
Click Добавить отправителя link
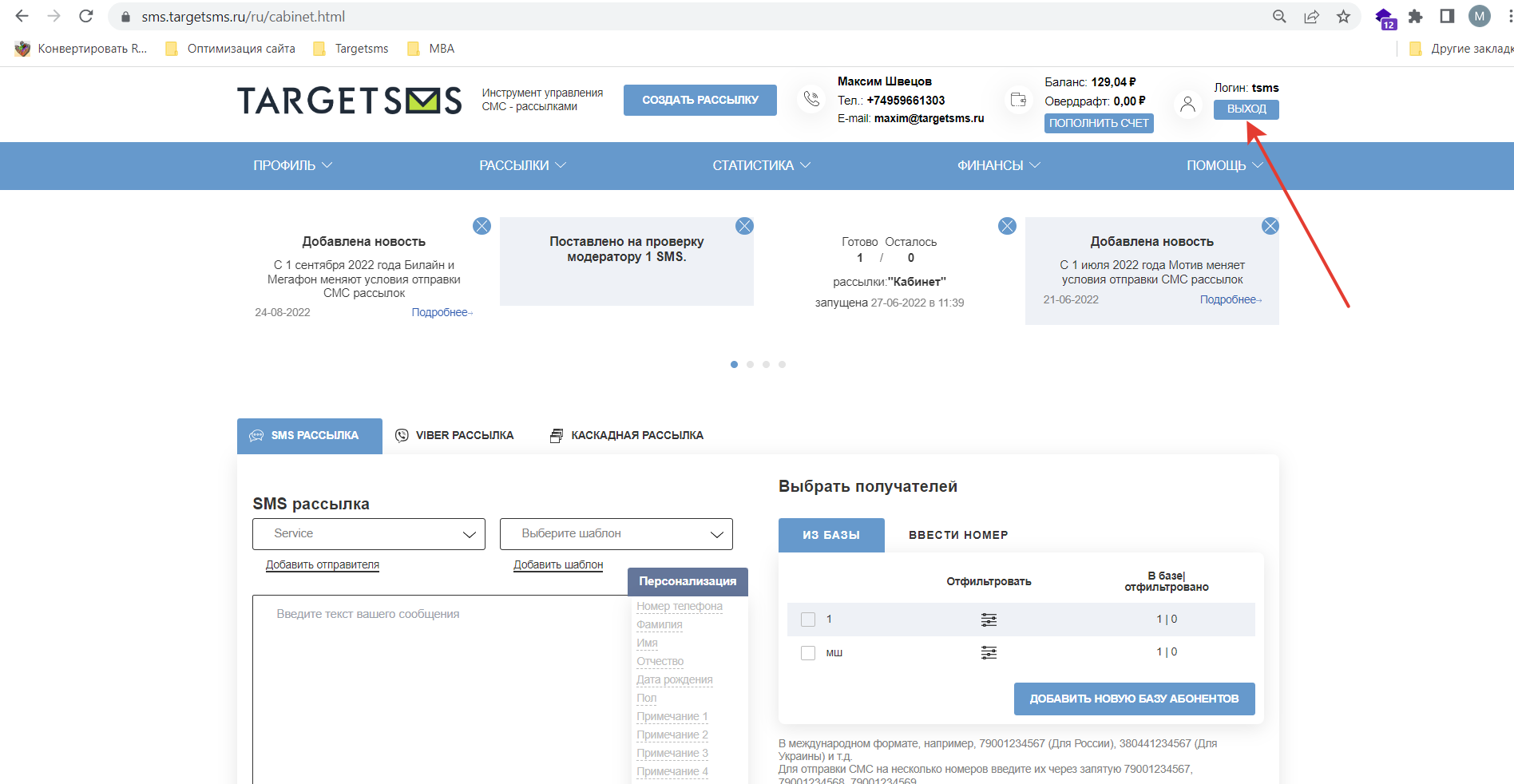323,564
